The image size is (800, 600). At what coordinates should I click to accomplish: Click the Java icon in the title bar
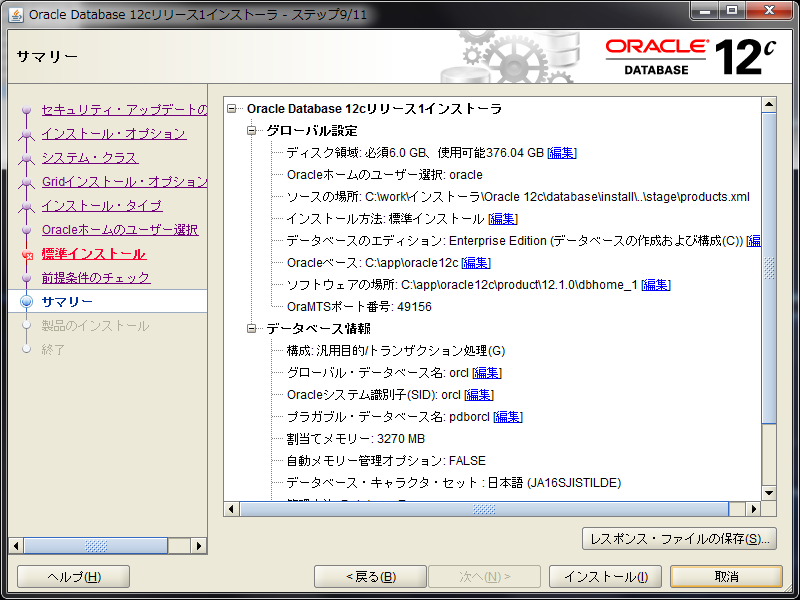tap(16, 14)
